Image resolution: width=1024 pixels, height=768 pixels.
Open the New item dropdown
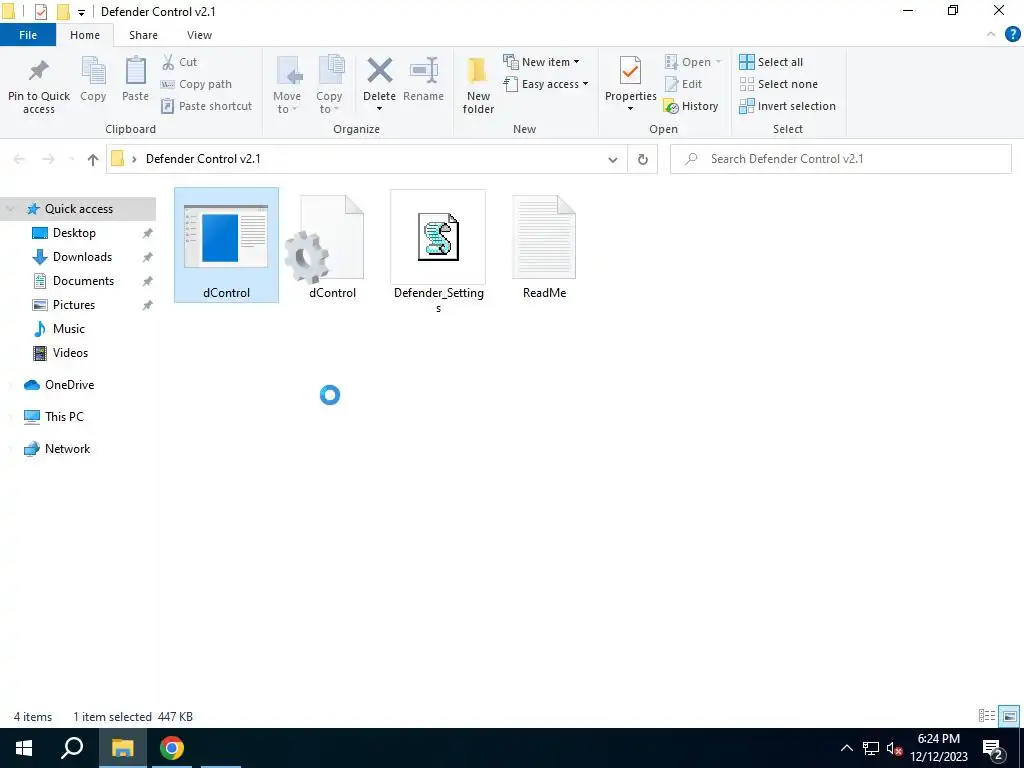tap(541, 62)
